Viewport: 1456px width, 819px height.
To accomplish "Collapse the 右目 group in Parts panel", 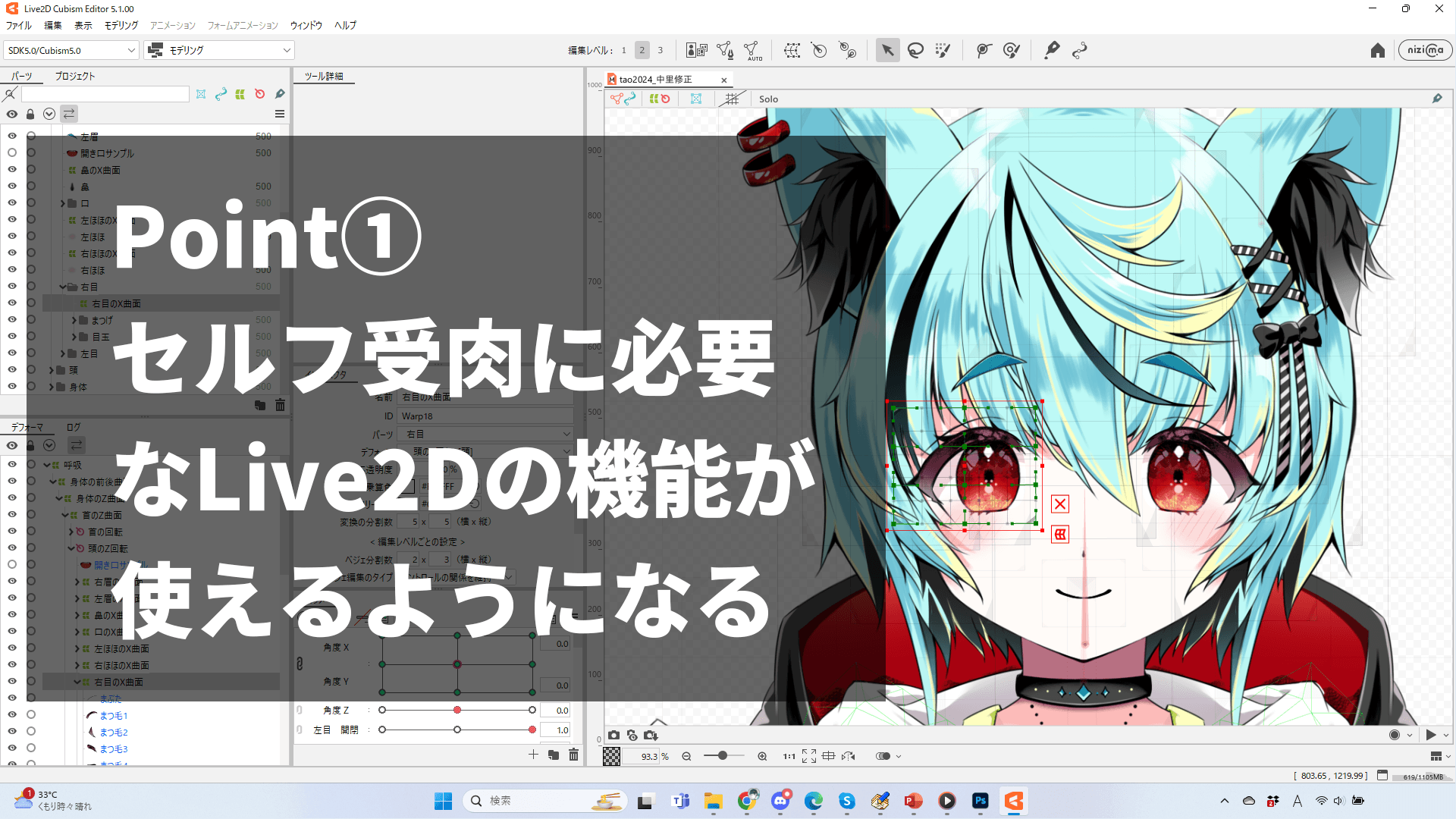I will 62,287.
